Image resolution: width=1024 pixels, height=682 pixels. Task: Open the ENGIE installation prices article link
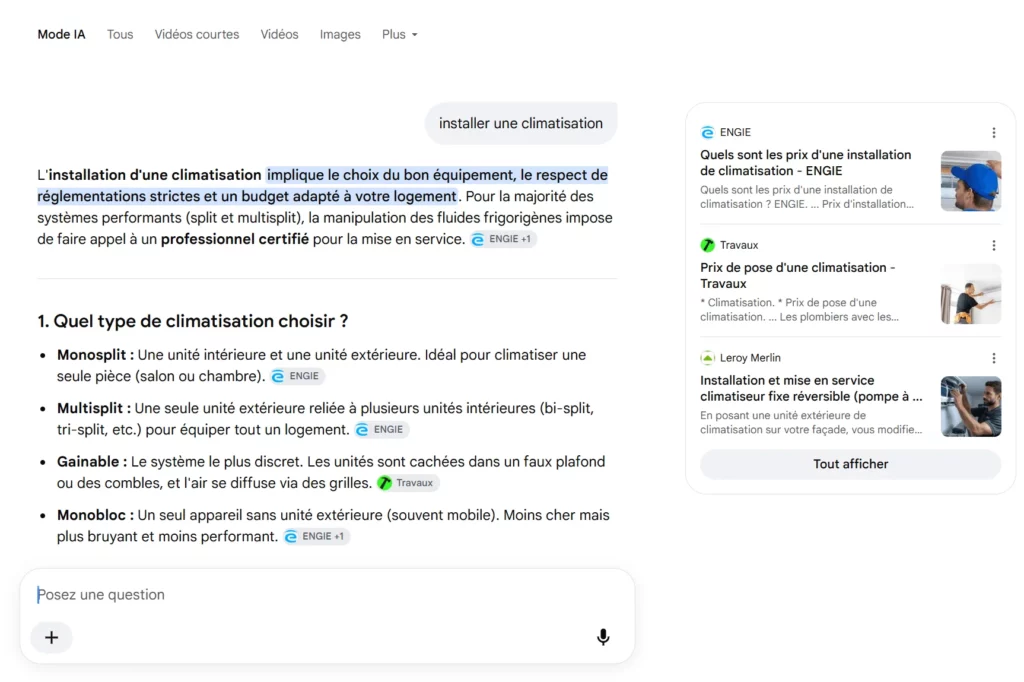[805, 163]
